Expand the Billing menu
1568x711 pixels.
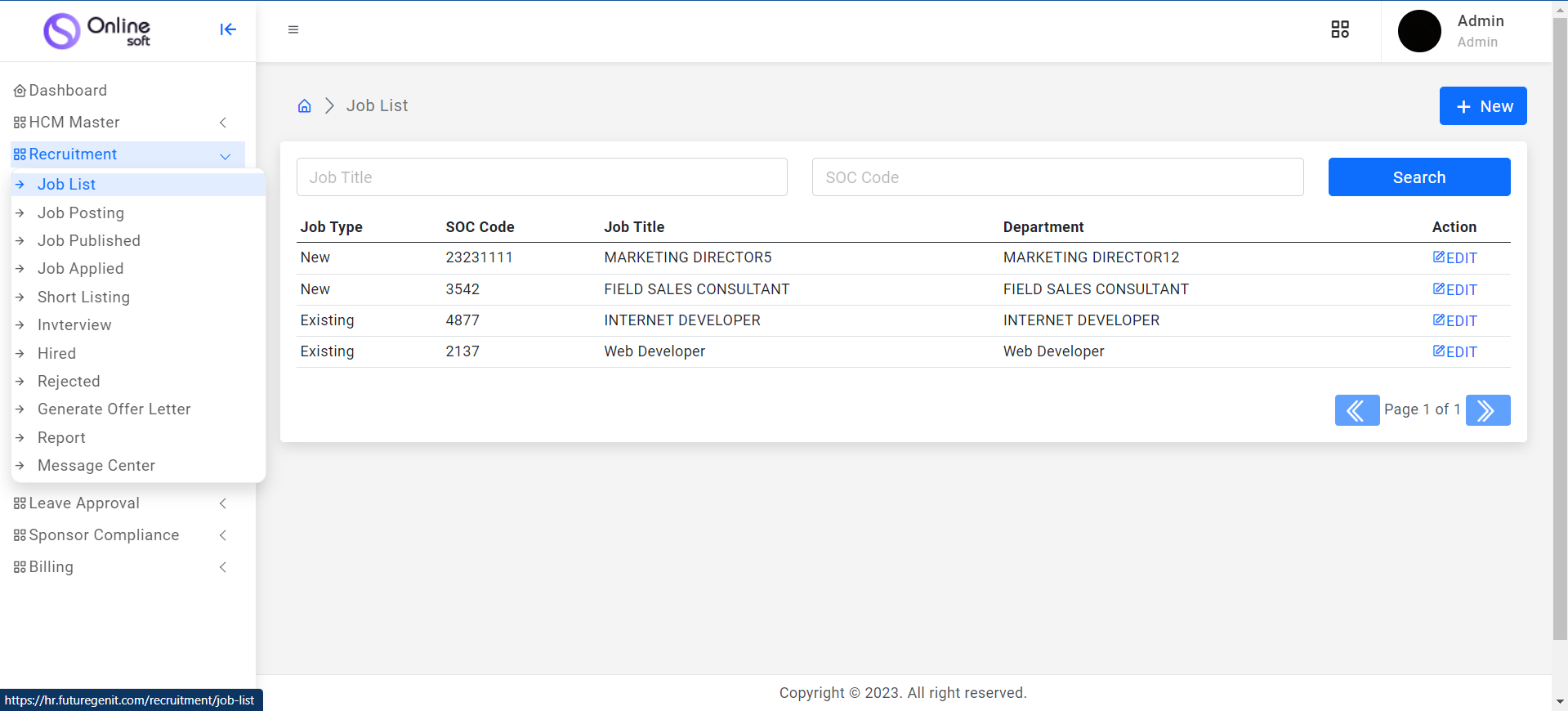point(123,567)
